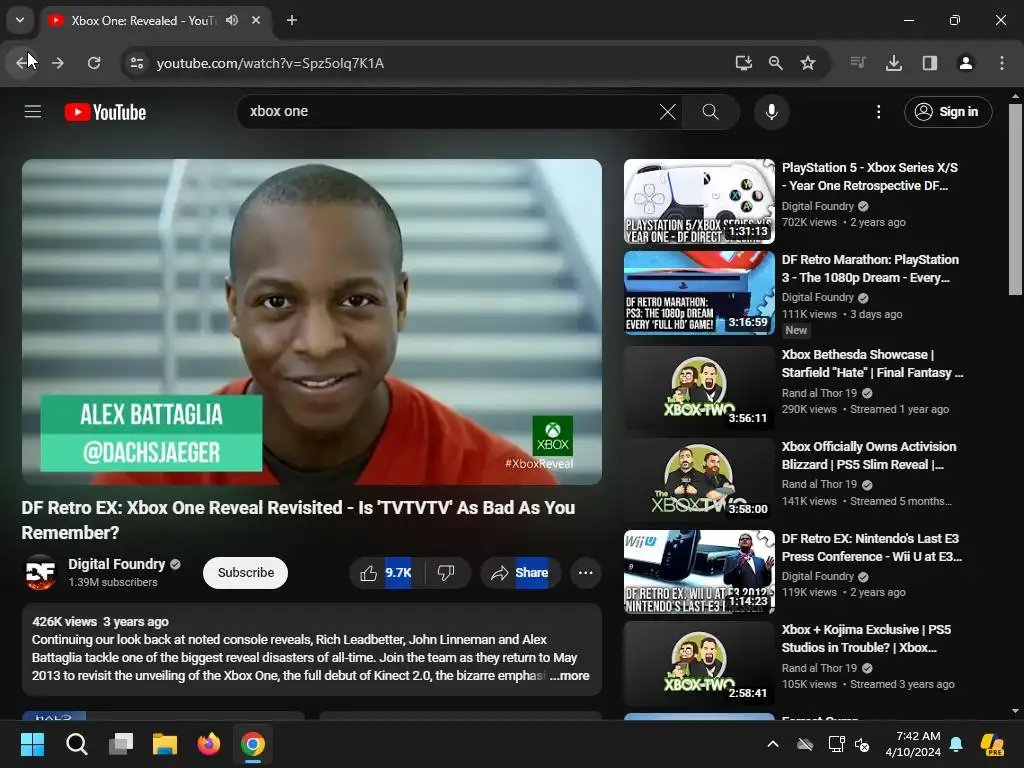Expand description with ...more
Image resolution: width=1024 pixels, height=768 pixels.
tap(569, 675)
